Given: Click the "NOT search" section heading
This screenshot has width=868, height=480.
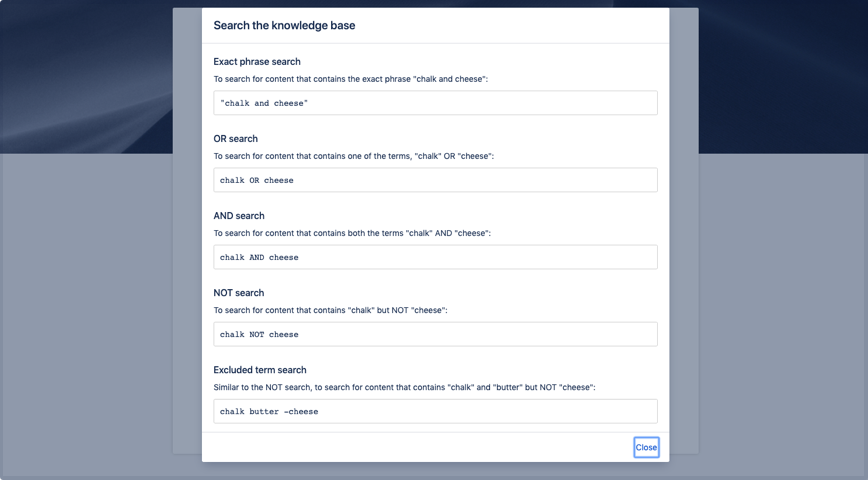Looking at the screenshot, I should [239, 293].
